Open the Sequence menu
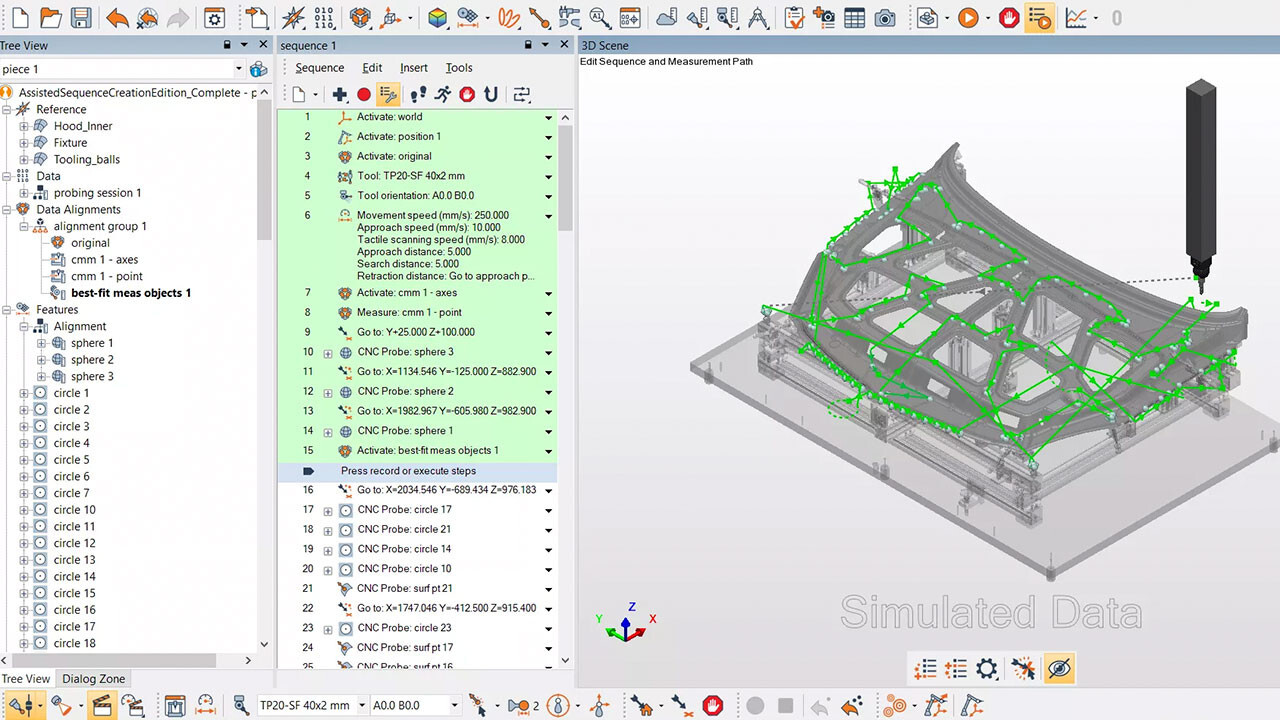The height and width of the screenshot is (720, 1280). [320, 68]
